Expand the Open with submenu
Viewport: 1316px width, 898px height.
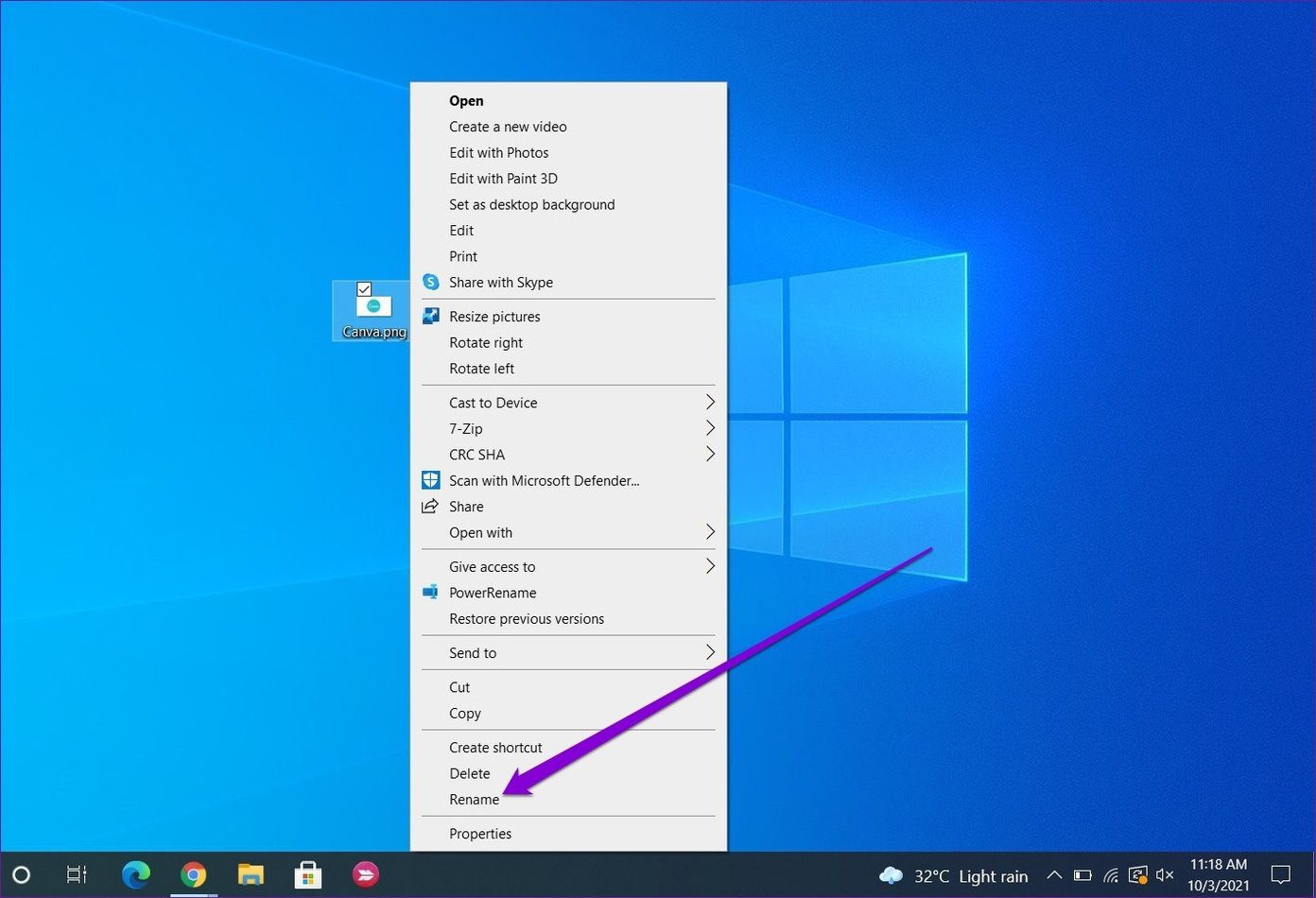coord(568,532)
